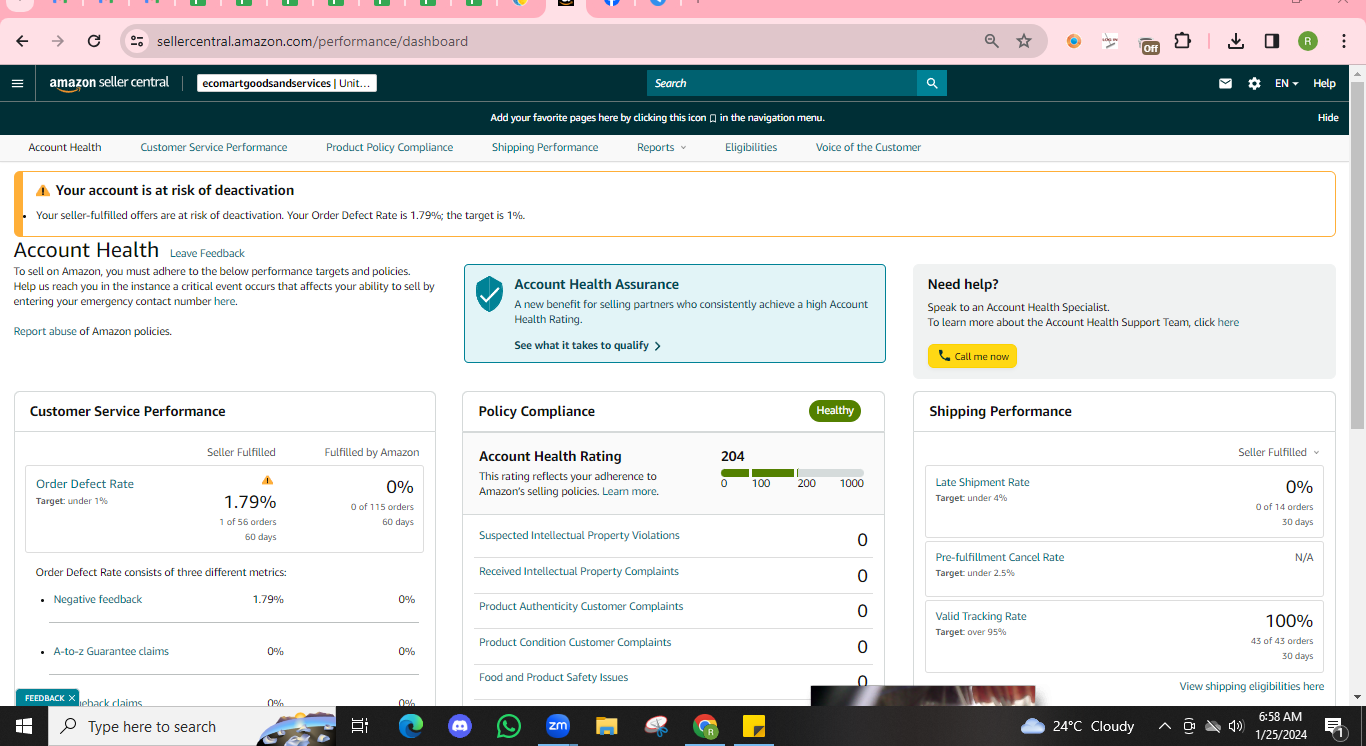View site information icon in address bar

click(x=138, y=41)
